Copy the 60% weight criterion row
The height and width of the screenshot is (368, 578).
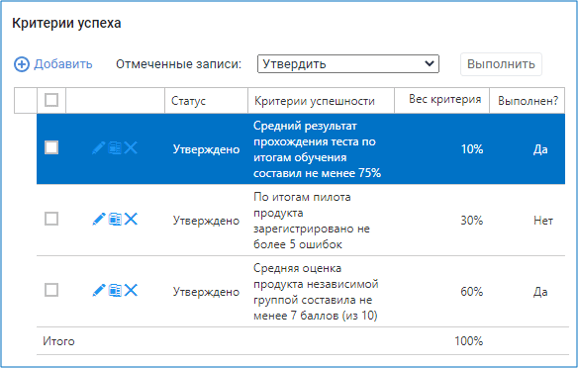(x=115, y=291)
